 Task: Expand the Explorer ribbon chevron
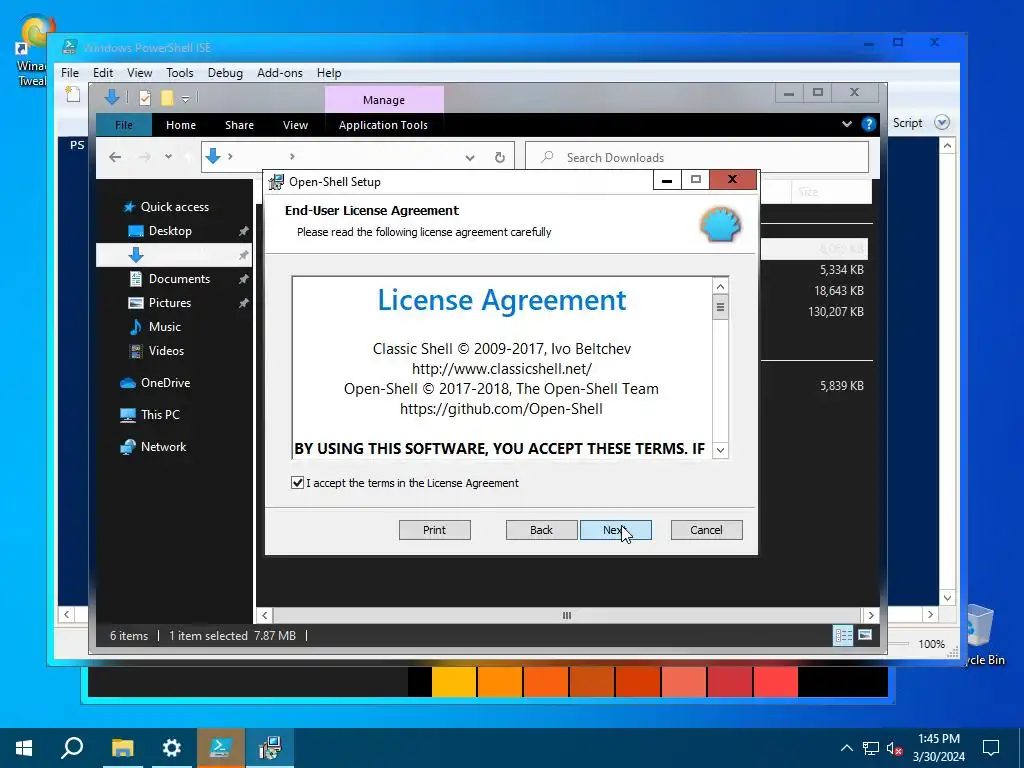[847, 123]
